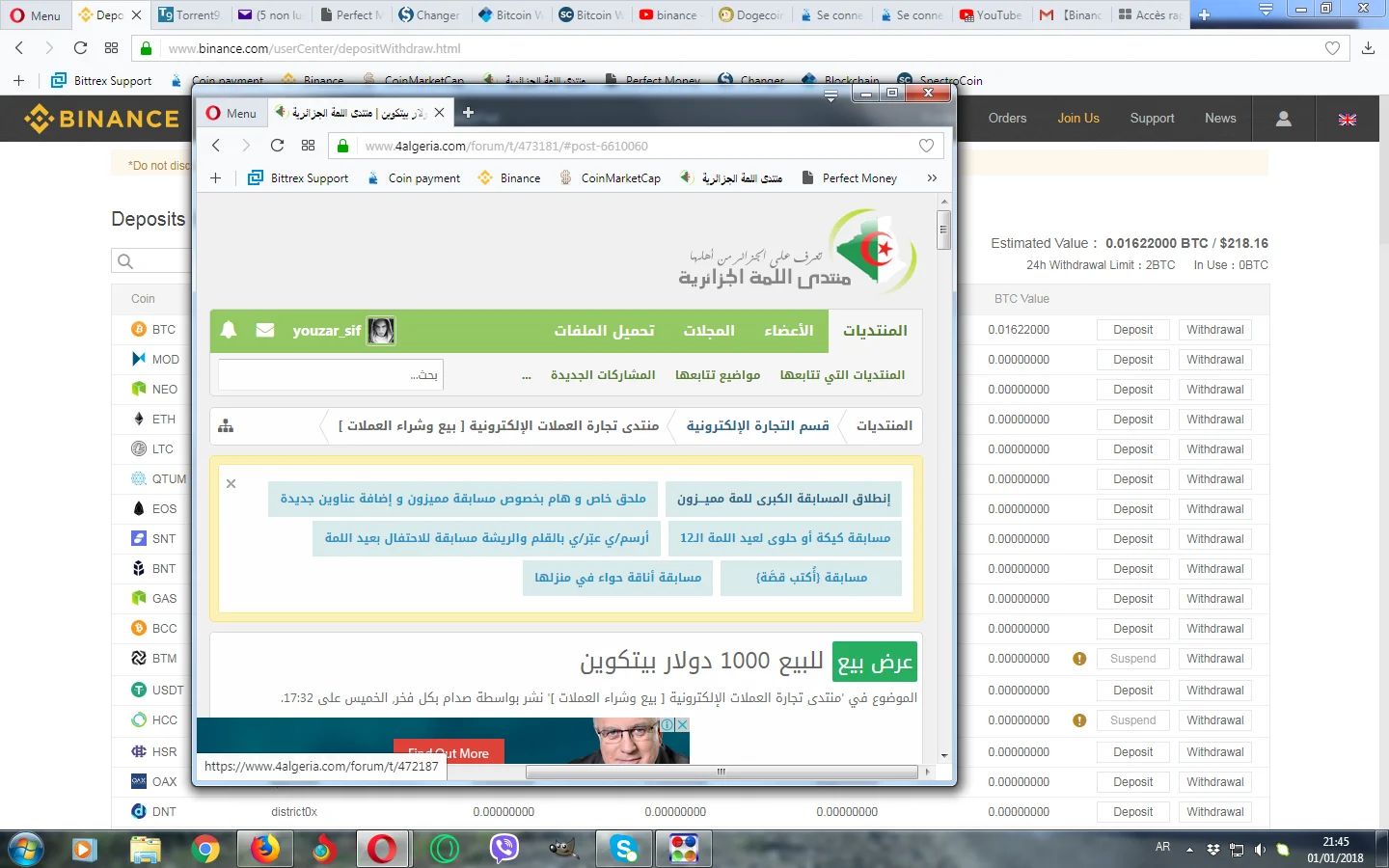Screen dimensions: 1389x868
Task: Reload the 4algeria page in popup window
Action: coord(277,146)
